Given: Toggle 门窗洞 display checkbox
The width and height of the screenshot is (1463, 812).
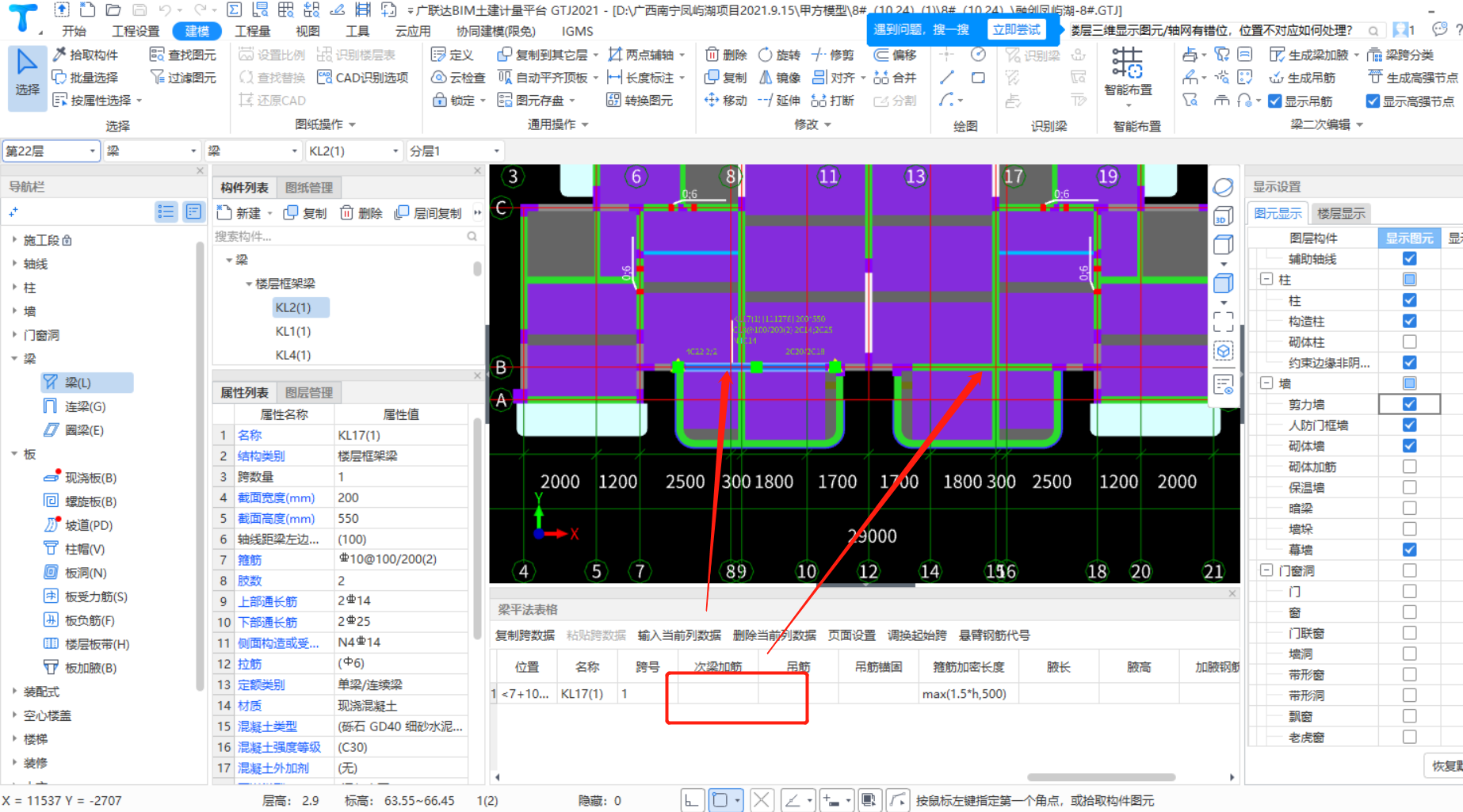Looking at the screenshot, I should point(1409,570).
